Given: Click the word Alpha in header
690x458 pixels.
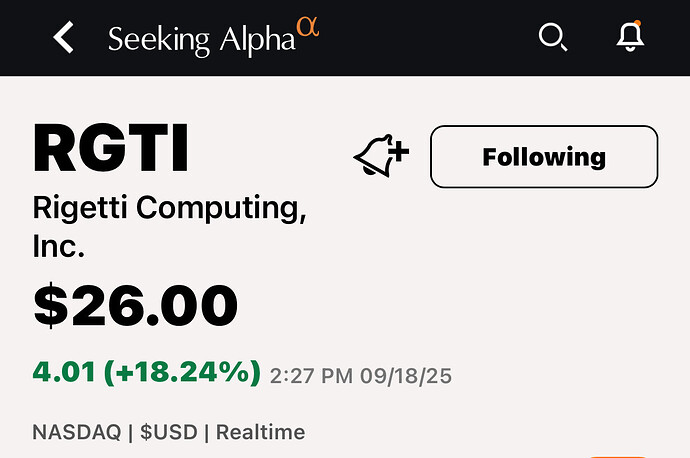Looking at the screenshot, I should 256,39.
